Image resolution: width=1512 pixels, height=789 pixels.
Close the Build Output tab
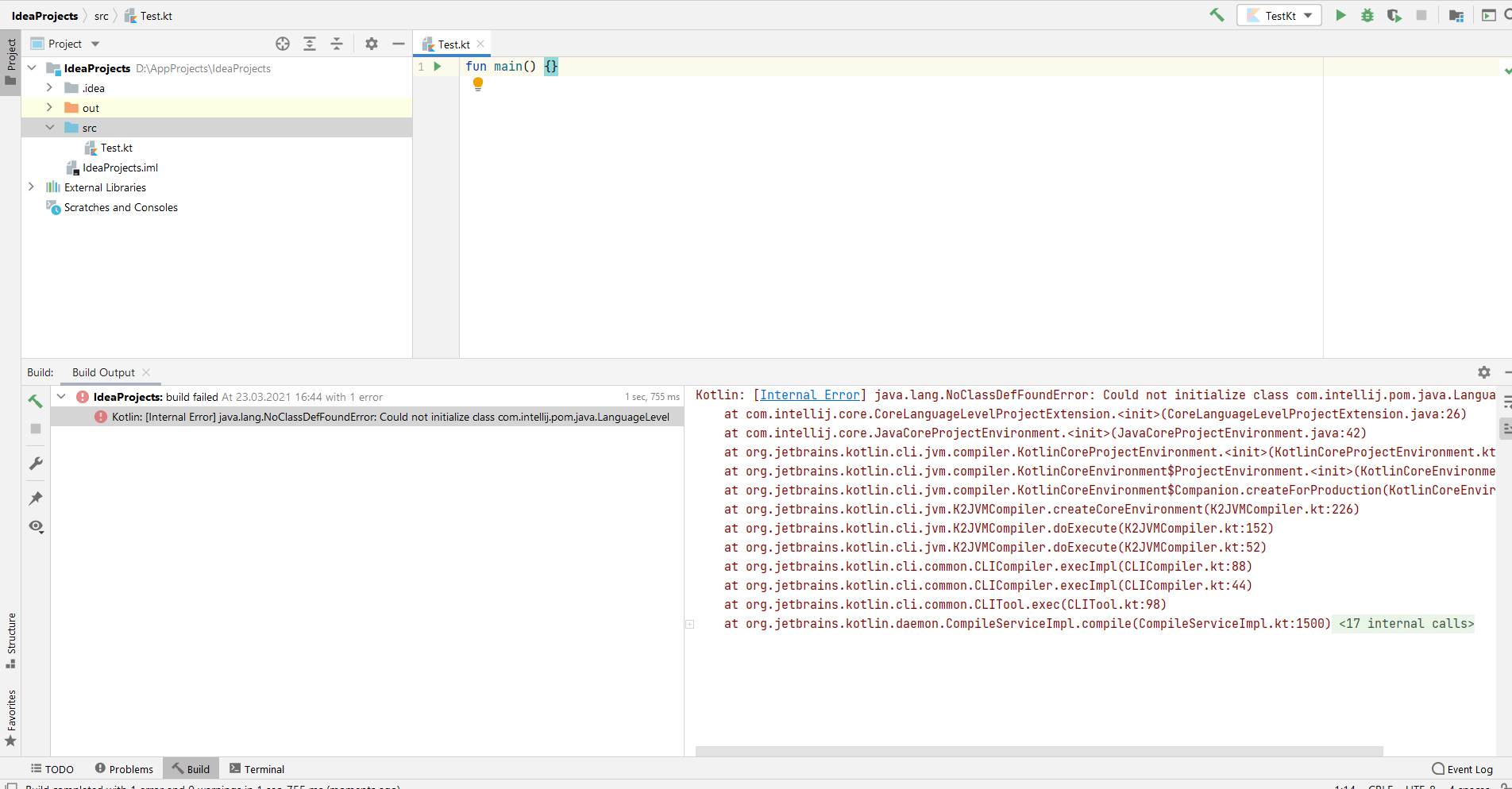tap(146, 372)
